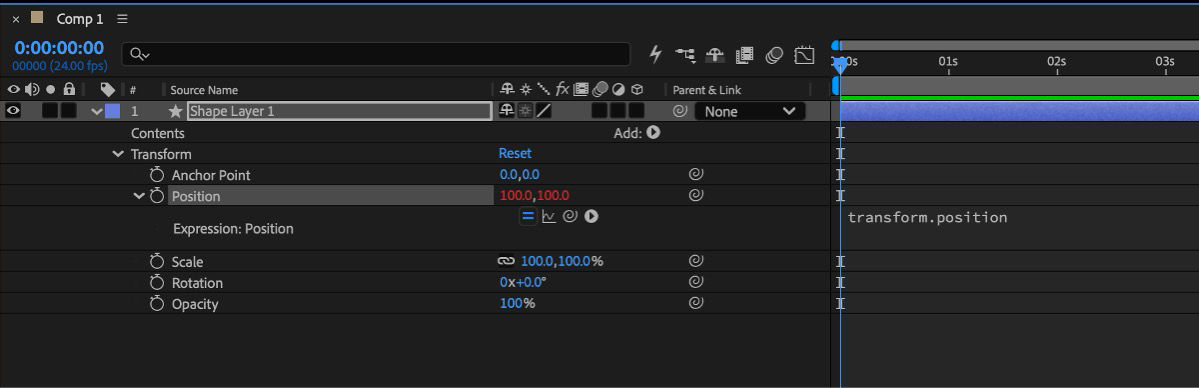Click the Position property pick whip
The height and width of the screenshot is (388, 1199).
point(695,196)
